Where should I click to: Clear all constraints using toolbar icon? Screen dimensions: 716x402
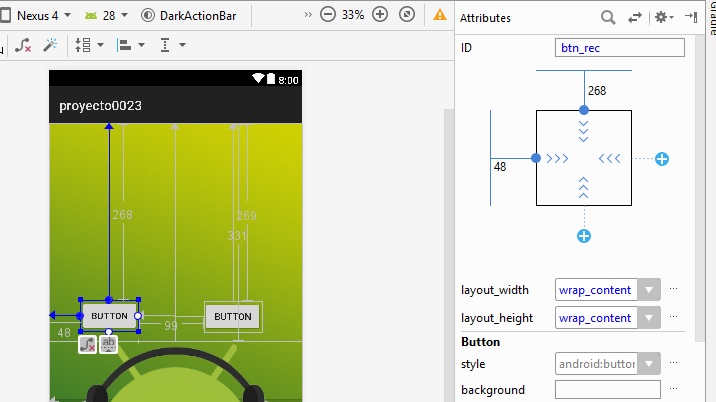(x=23, y=45)
